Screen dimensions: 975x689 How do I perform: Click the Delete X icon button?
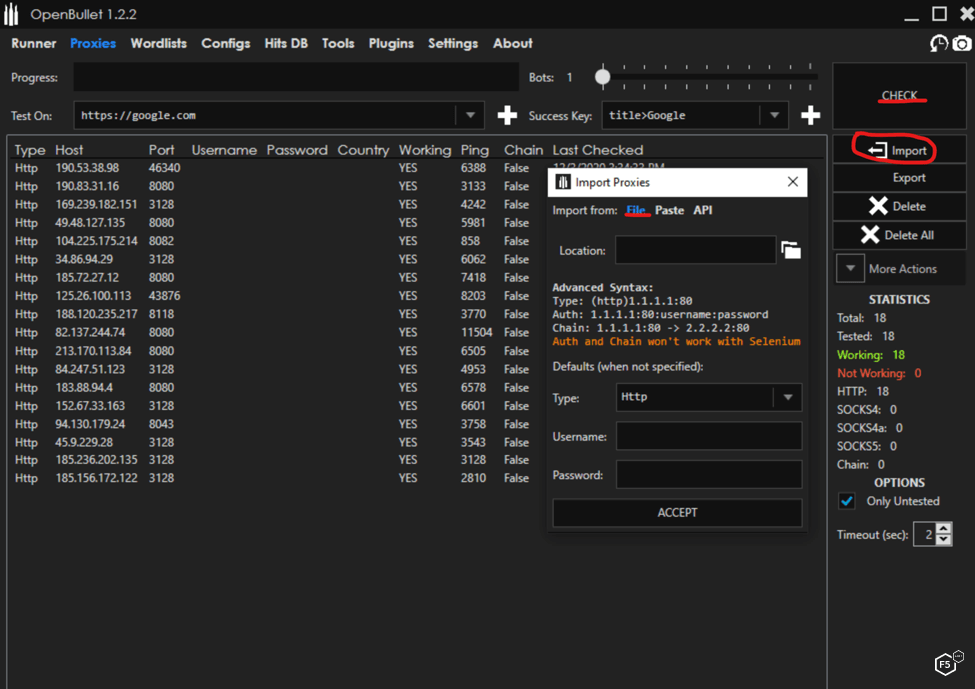878,206
